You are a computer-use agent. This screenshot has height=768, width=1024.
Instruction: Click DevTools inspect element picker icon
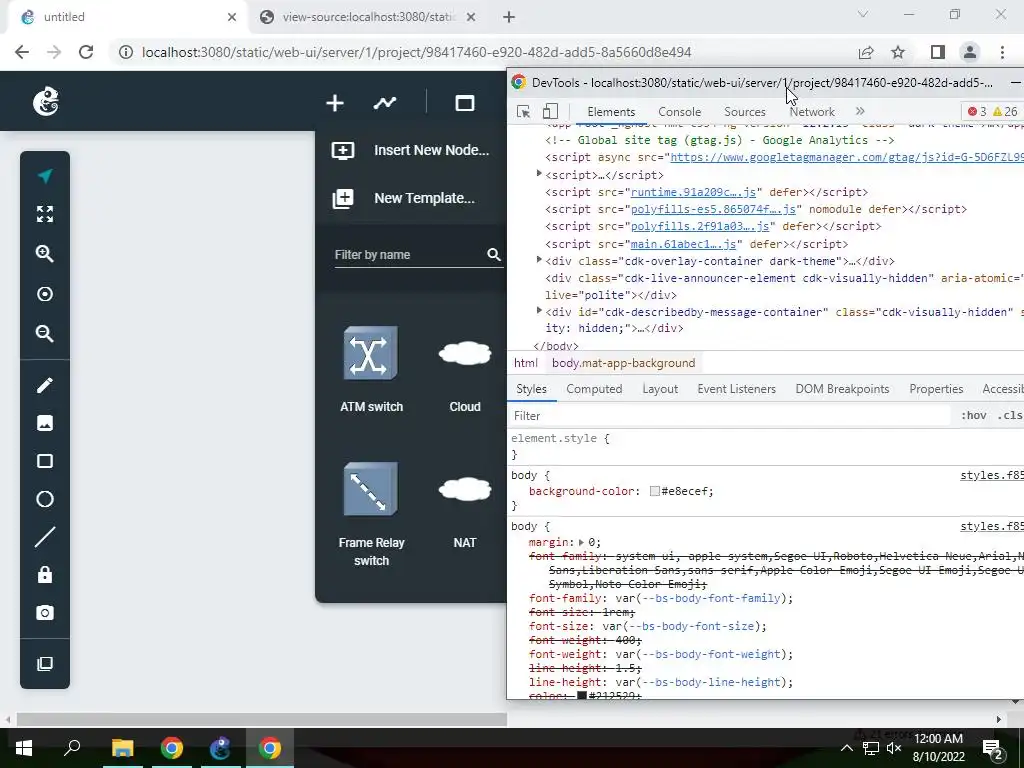(523, 112)
